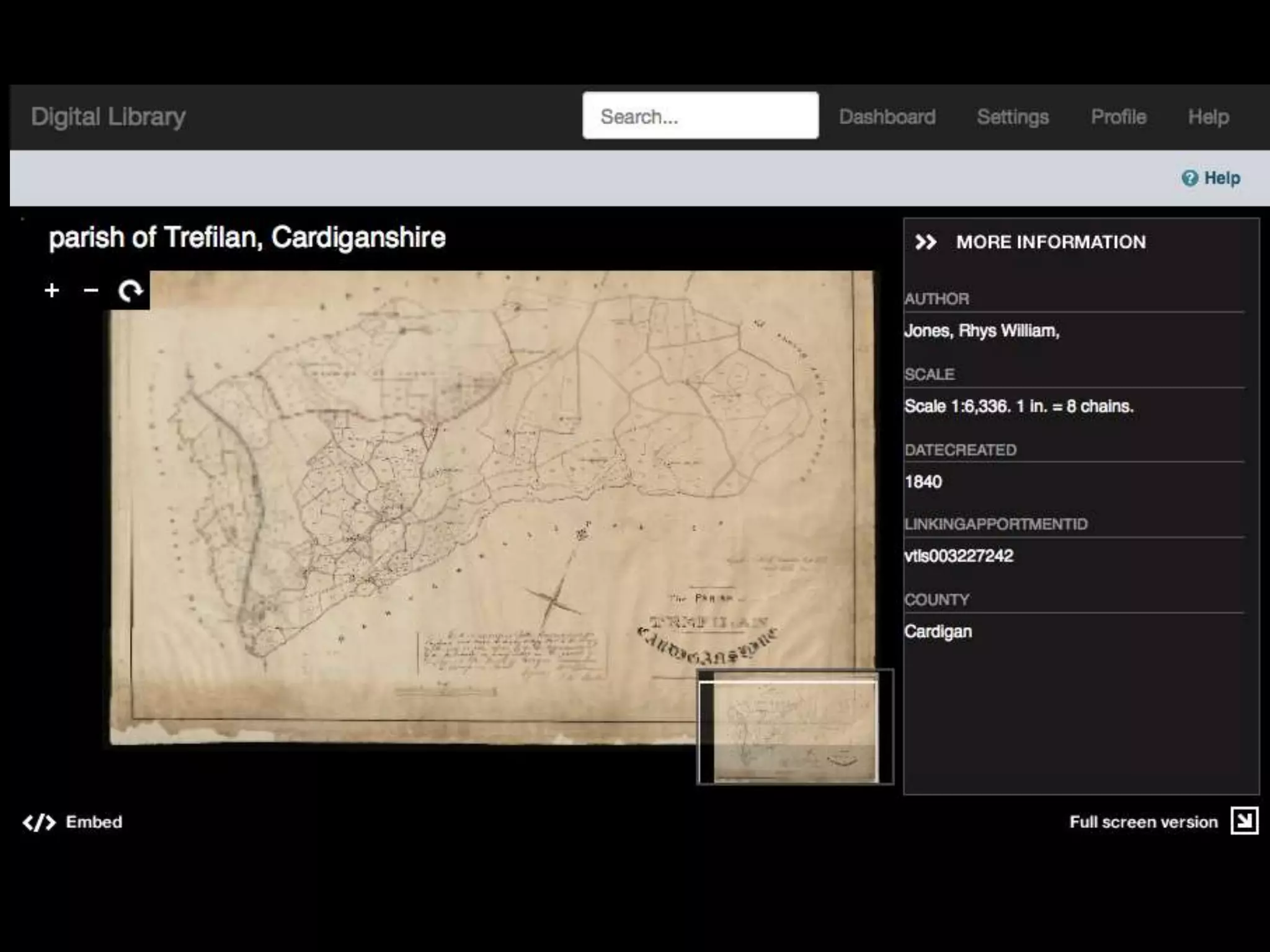Open the Embed code icon
This screenshot has height=952, width=1270.
pos(40,822)
